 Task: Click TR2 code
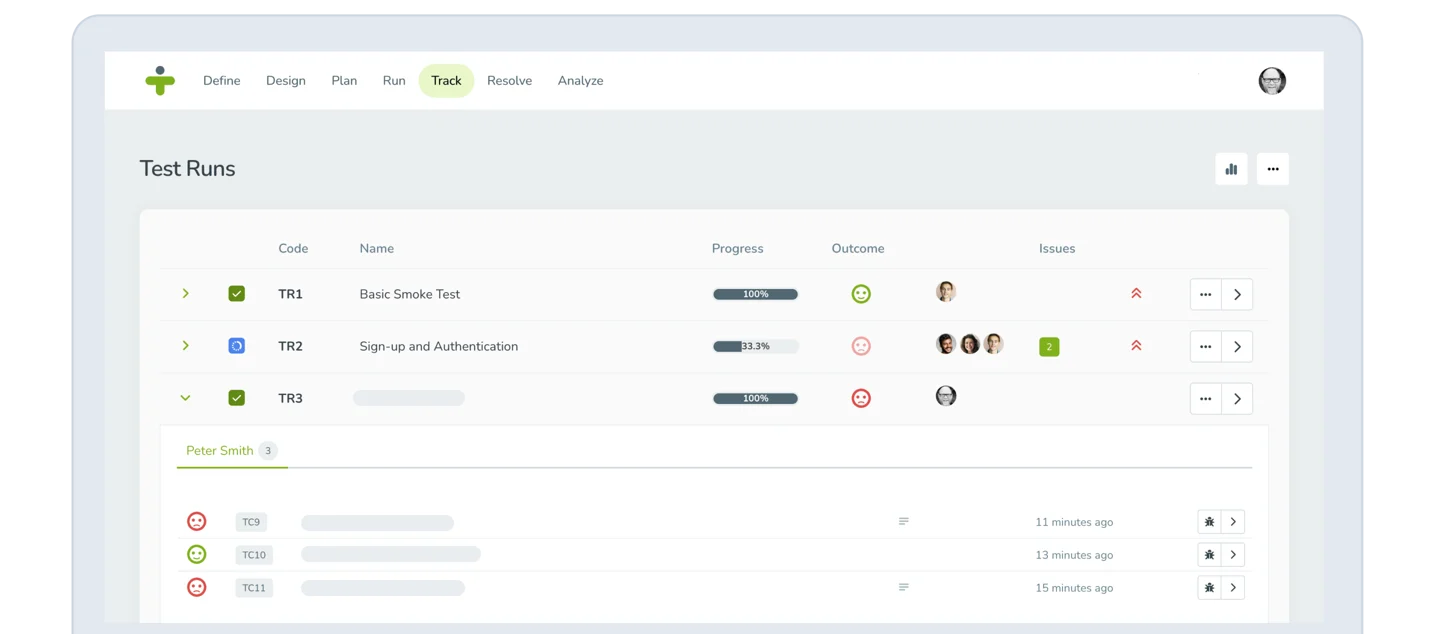pos(290,346)
